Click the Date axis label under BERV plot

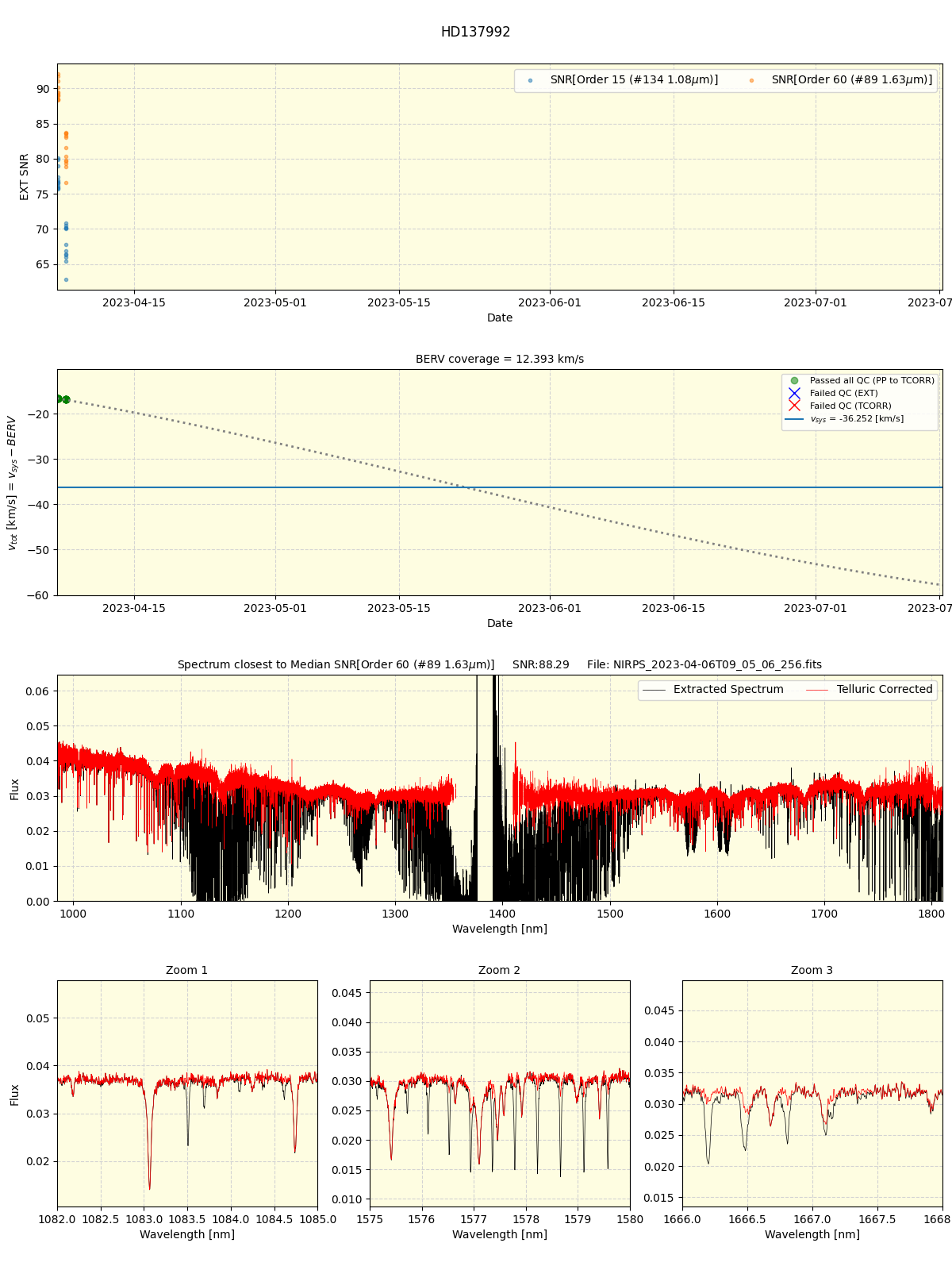point(500,623)
